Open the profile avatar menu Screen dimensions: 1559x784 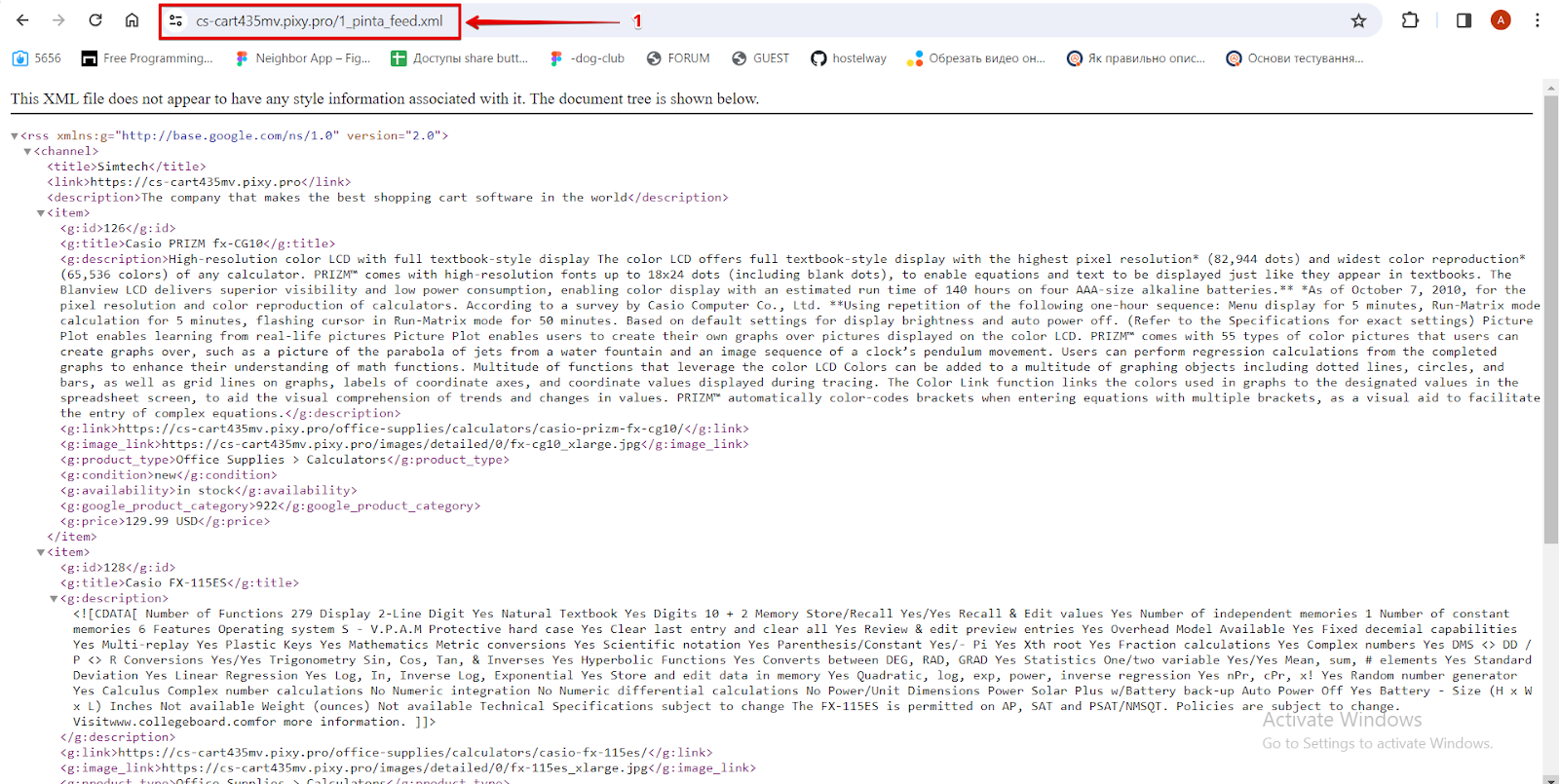tap(1501, 20)
